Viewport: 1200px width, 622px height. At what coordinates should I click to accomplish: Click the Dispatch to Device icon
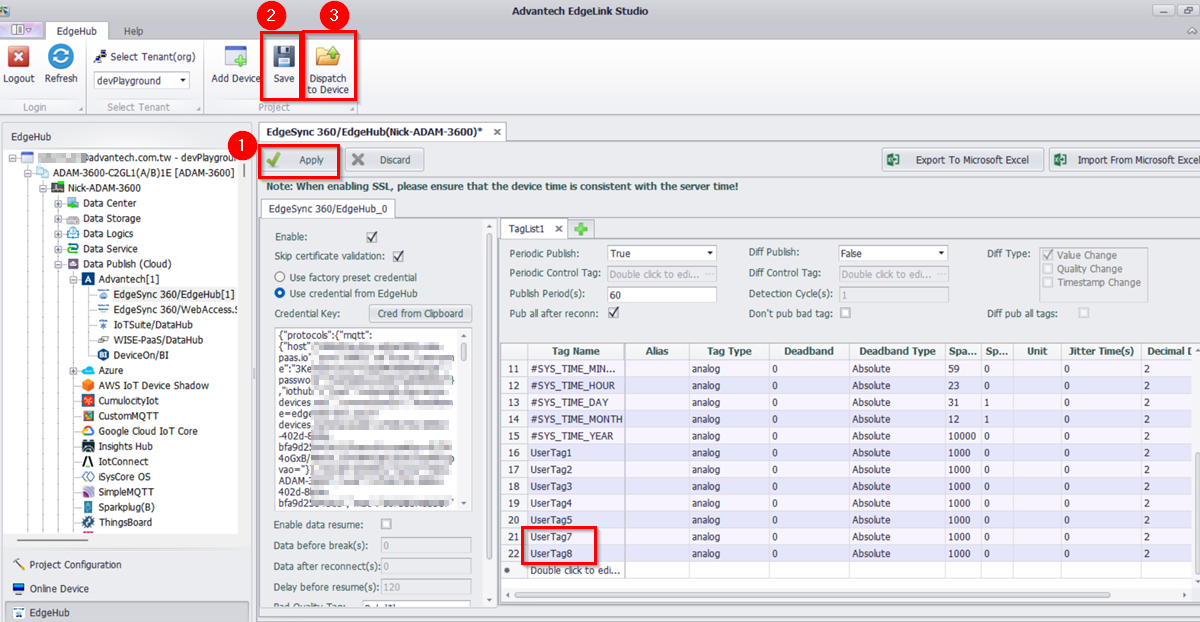click(328, 57)
